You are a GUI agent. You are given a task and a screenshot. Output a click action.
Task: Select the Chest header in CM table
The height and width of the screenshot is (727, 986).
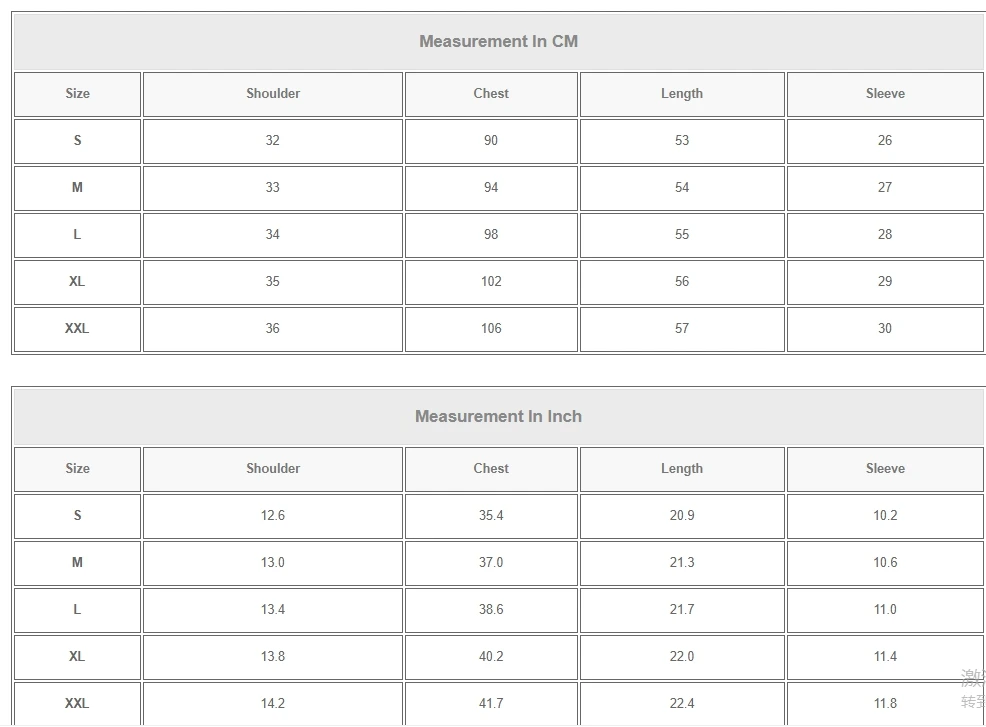tap(491, 93)
